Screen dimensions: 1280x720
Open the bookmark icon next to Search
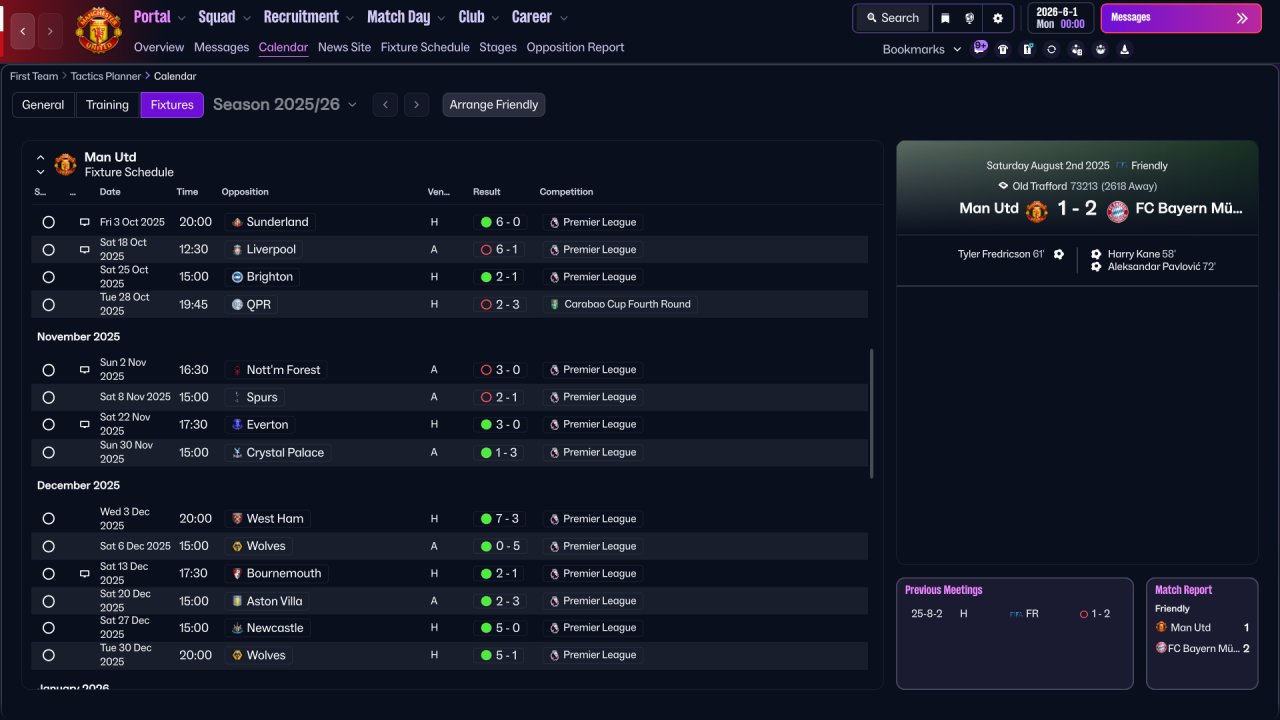coord(945,18)
